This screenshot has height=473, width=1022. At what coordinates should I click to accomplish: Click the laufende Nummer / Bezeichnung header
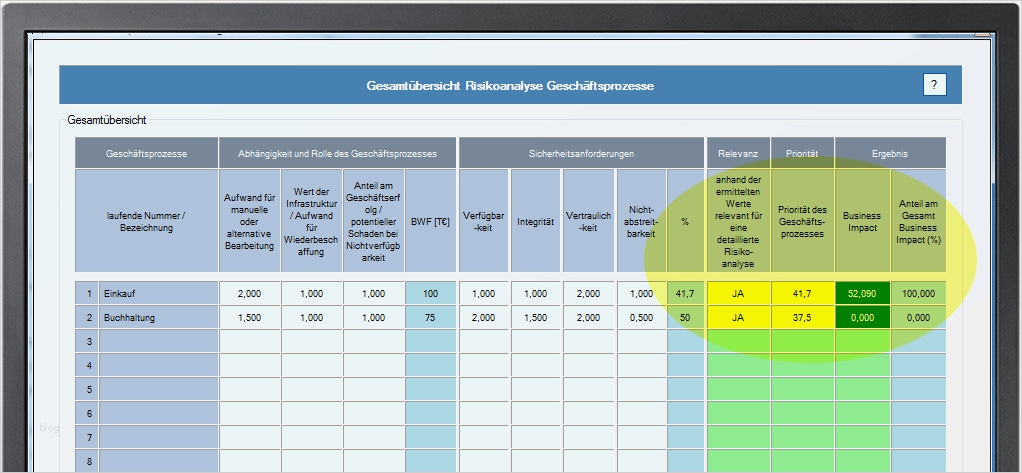[x=147, y=221]
